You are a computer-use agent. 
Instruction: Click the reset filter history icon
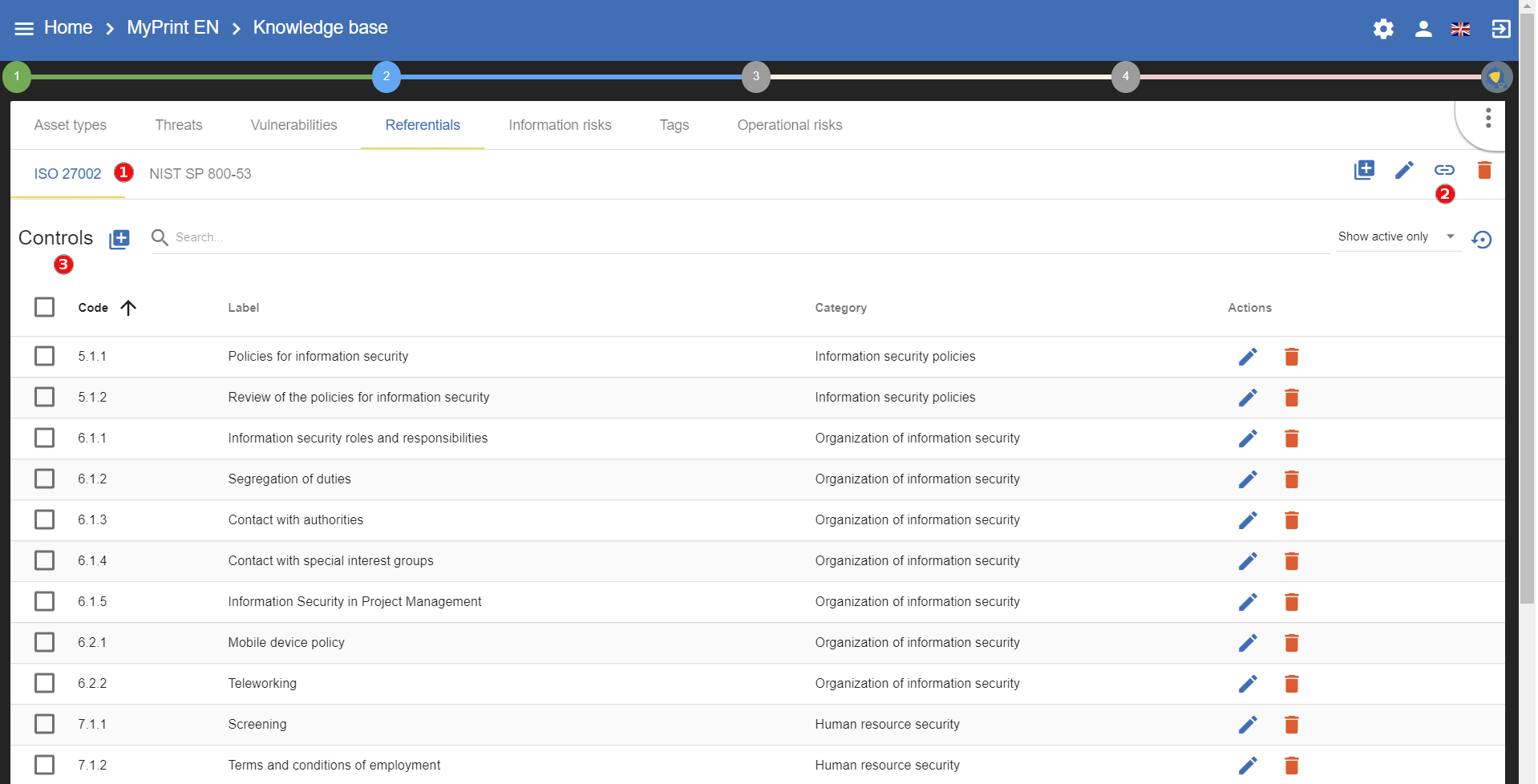[1482, 239]
